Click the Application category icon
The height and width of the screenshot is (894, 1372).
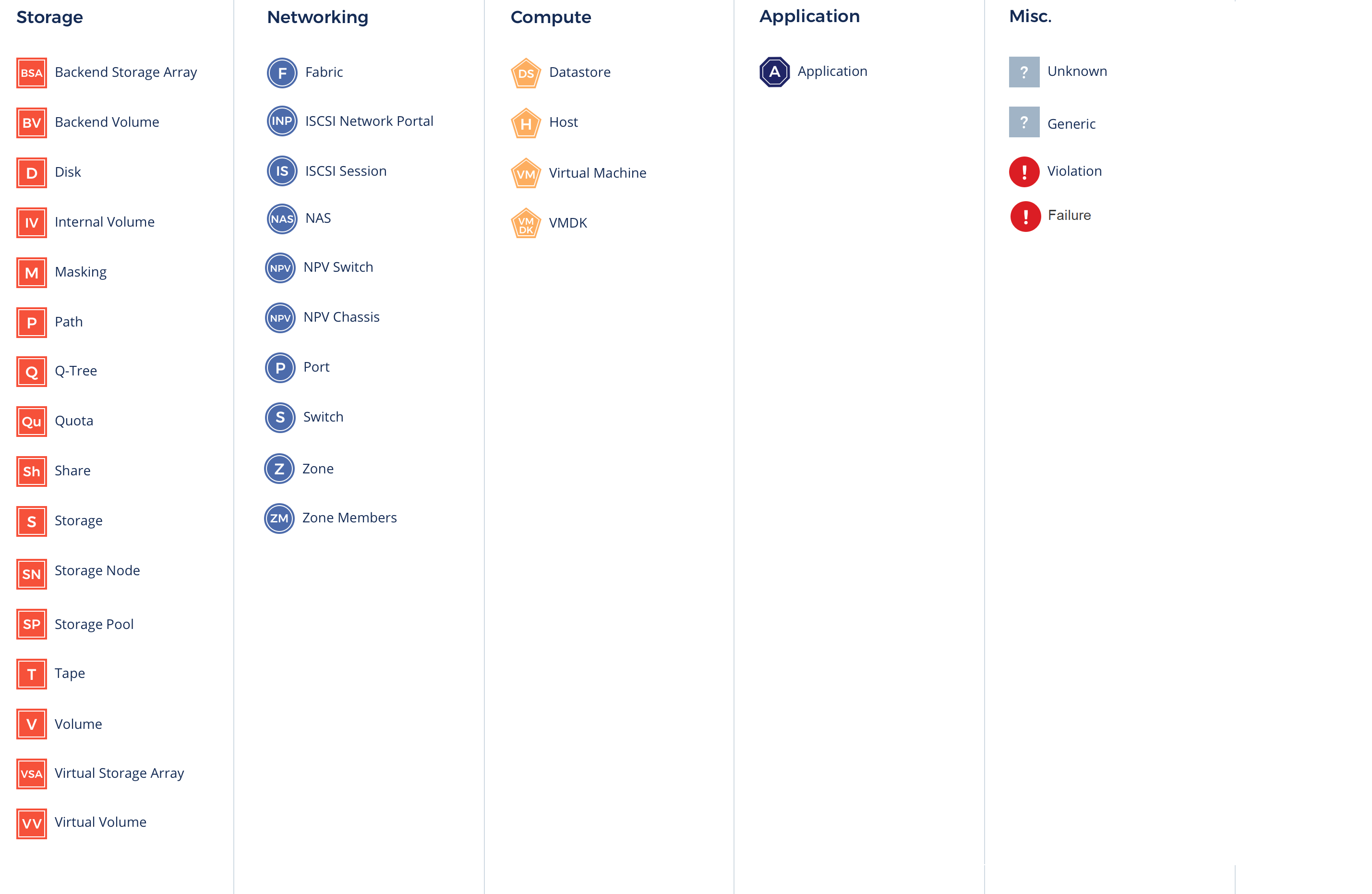(775, 72)
